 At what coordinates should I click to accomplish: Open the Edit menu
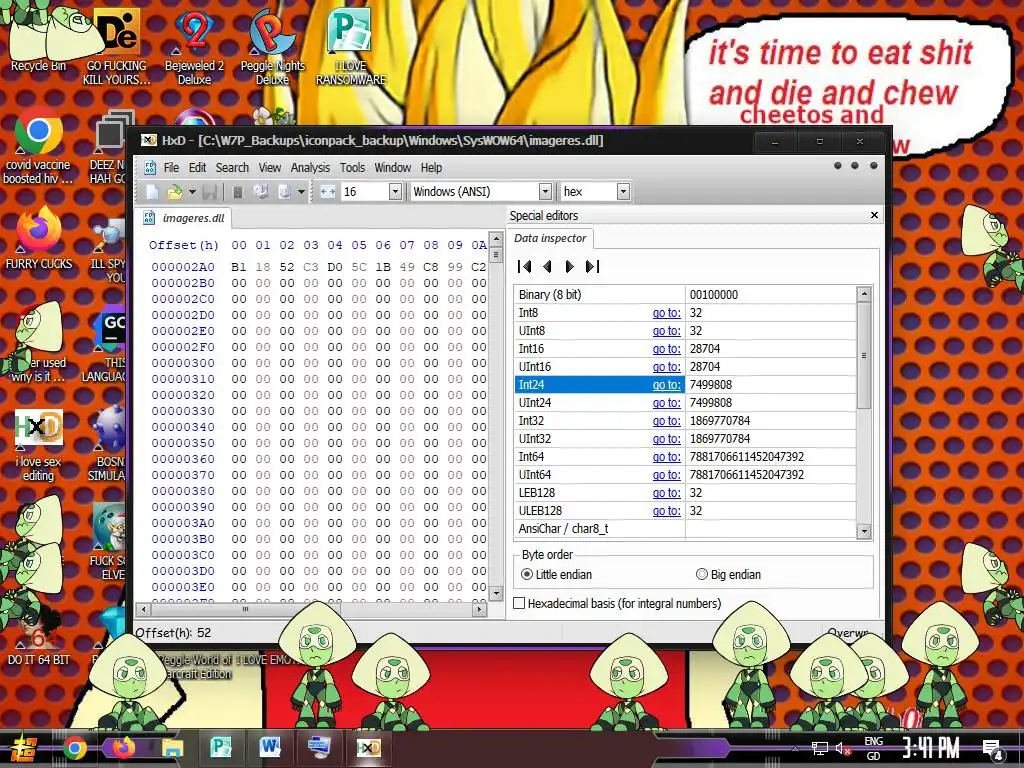coord(197,168)
